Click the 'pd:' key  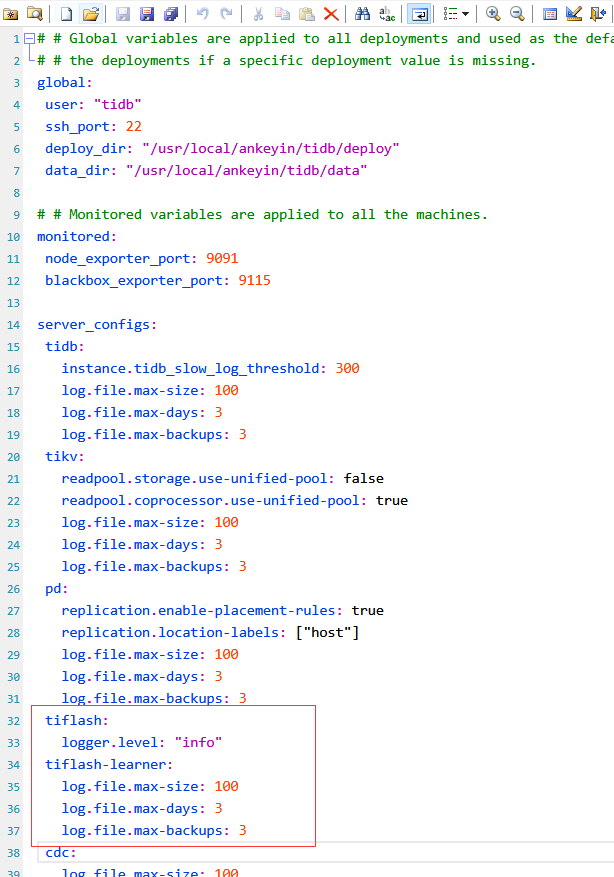coord(56,589)
